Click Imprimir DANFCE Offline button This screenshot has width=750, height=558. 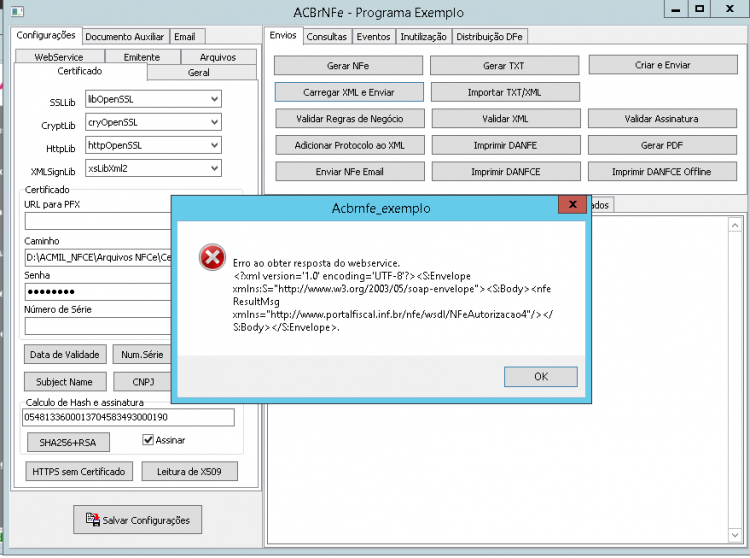(662, 172)
